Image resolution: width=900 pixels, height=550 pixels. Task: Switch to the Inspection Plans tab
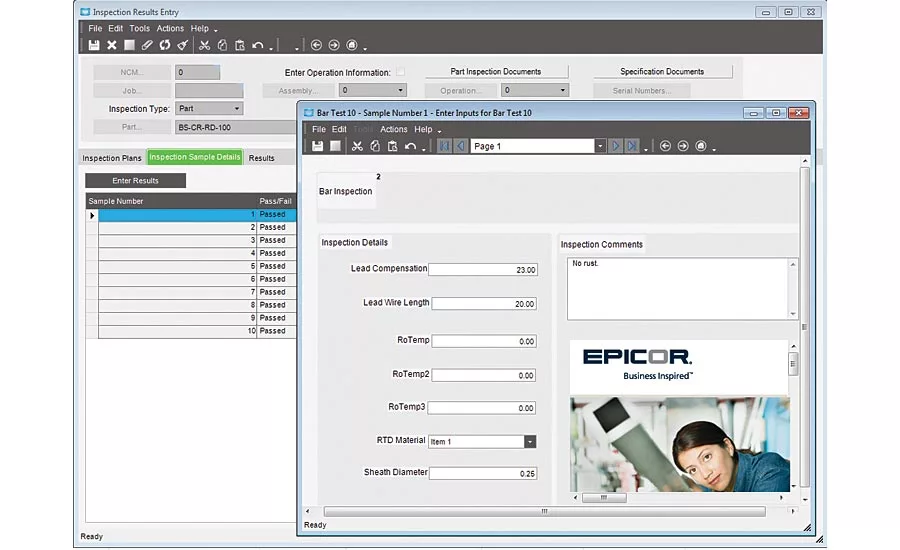pyautogui.click(x=112, y=158)
